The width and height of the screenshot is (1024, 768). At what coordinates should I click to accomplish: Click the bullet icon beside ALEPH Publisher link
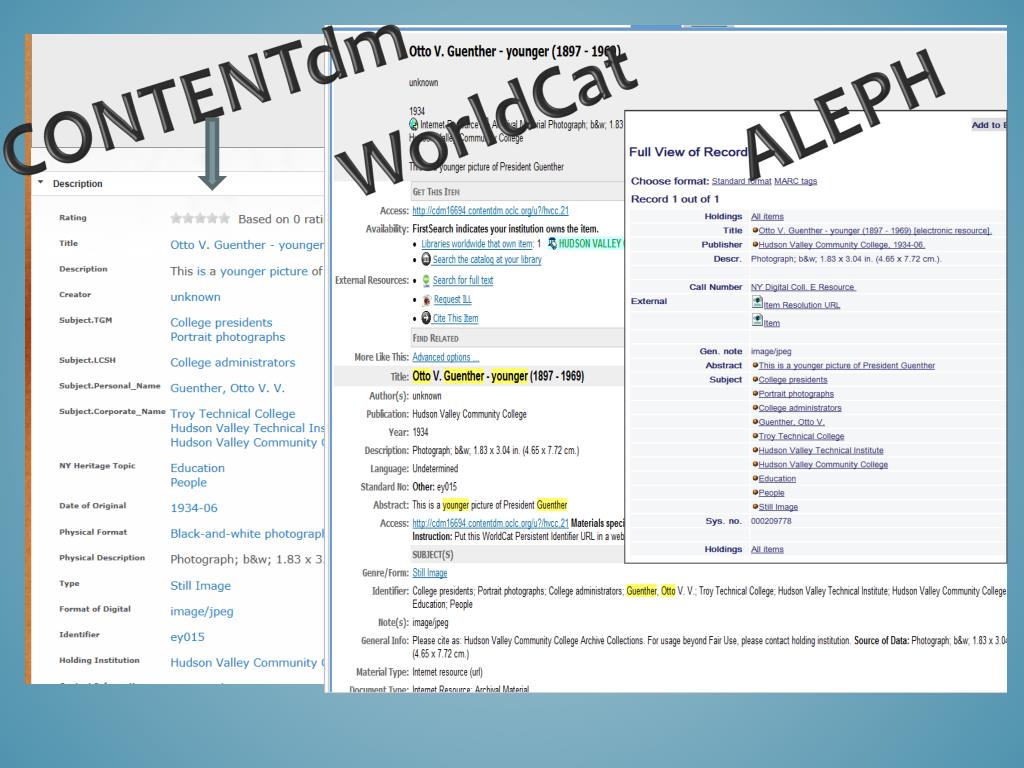pos(755,244)
